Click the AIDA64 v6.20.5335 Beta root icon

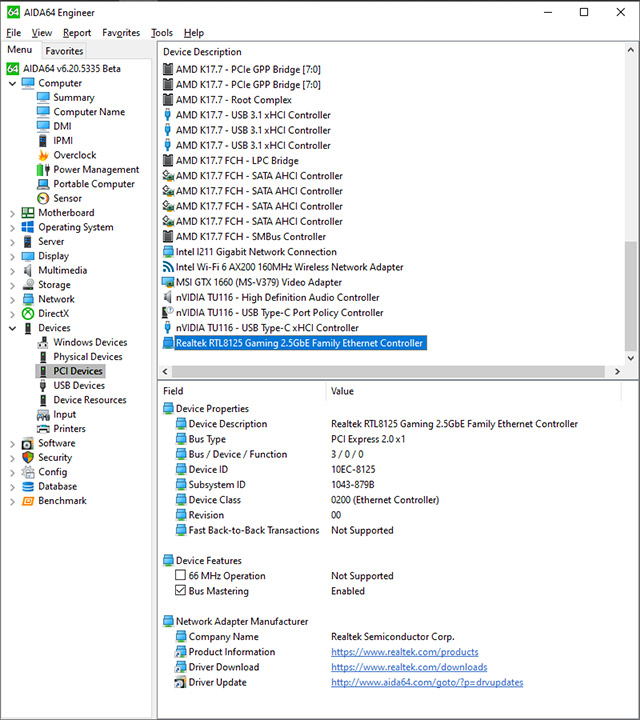(x=13, y=68)
